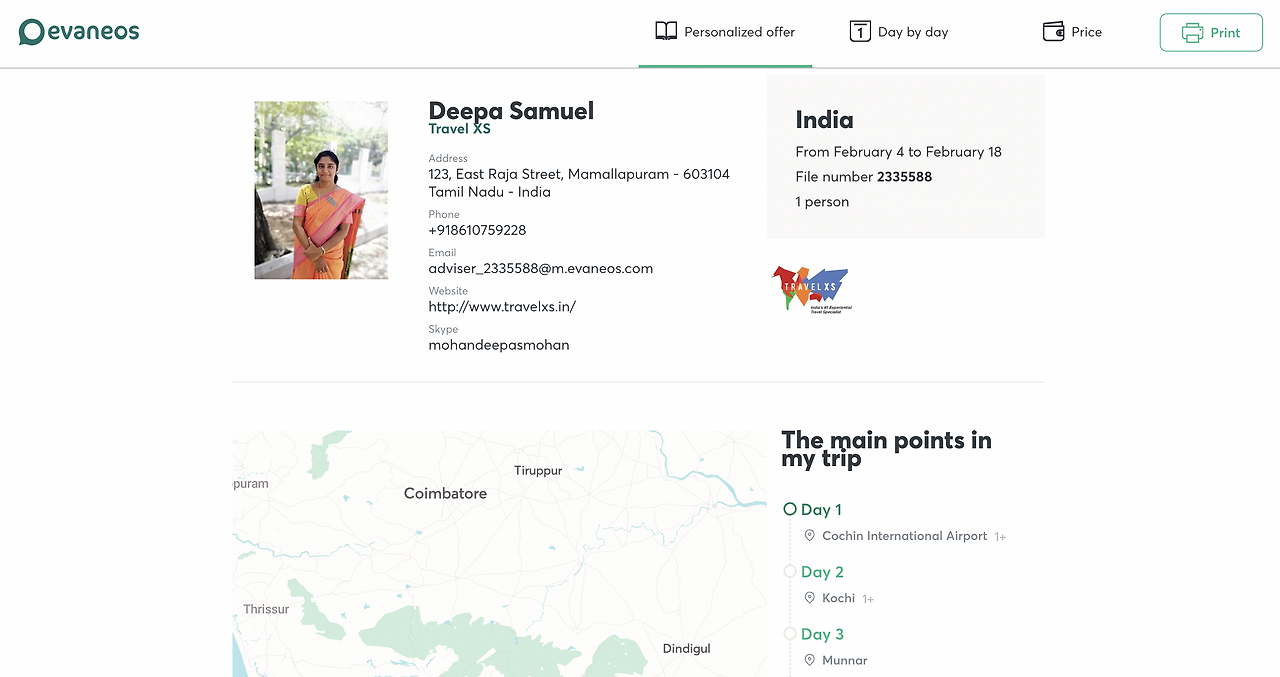This screenshot has width=1280, height=677.
Task: Expand the 1+ indicator after Kochi
Action: (x=868, y=599)
